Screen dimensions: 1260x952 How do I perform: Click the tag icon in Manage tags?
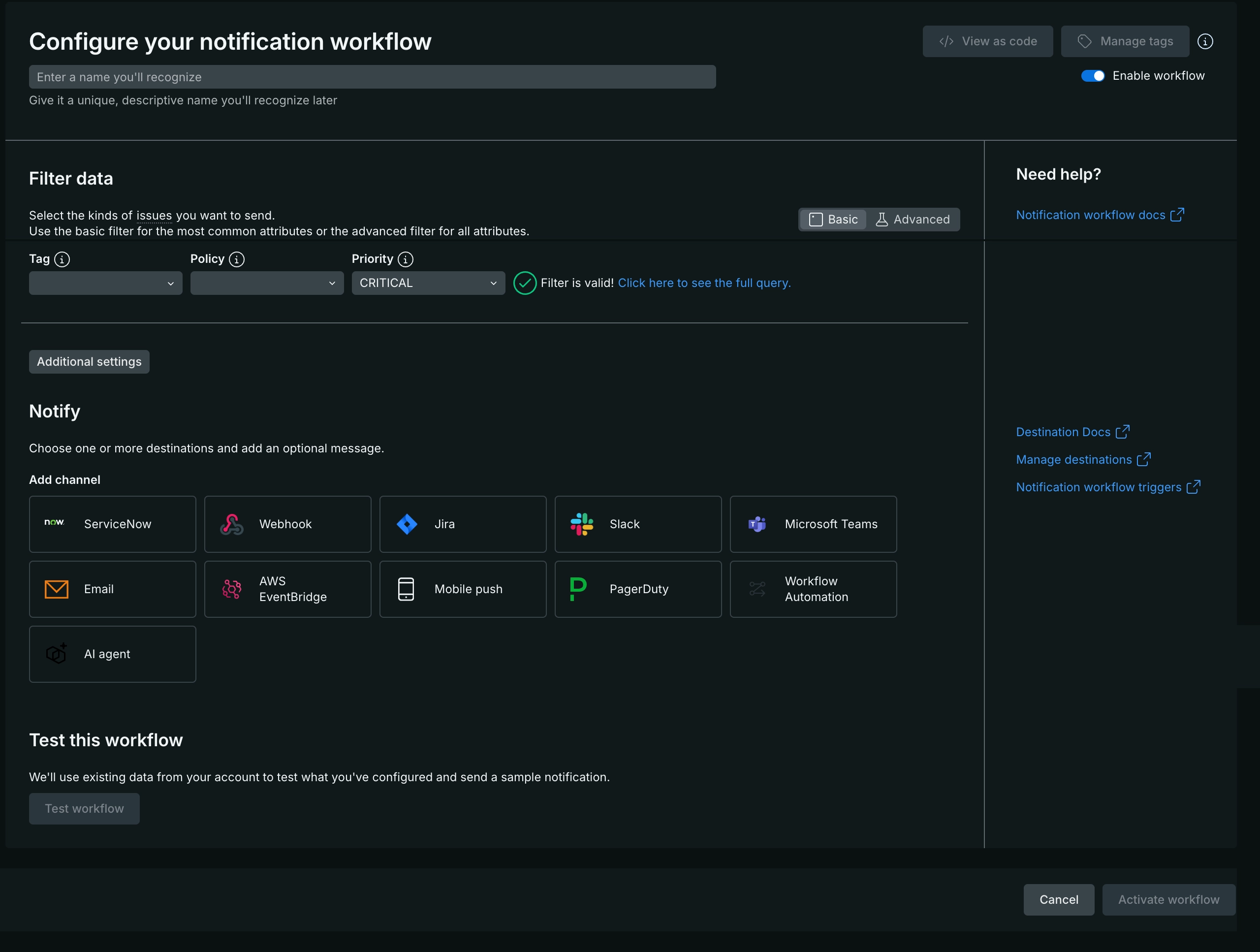point(1085,41)
